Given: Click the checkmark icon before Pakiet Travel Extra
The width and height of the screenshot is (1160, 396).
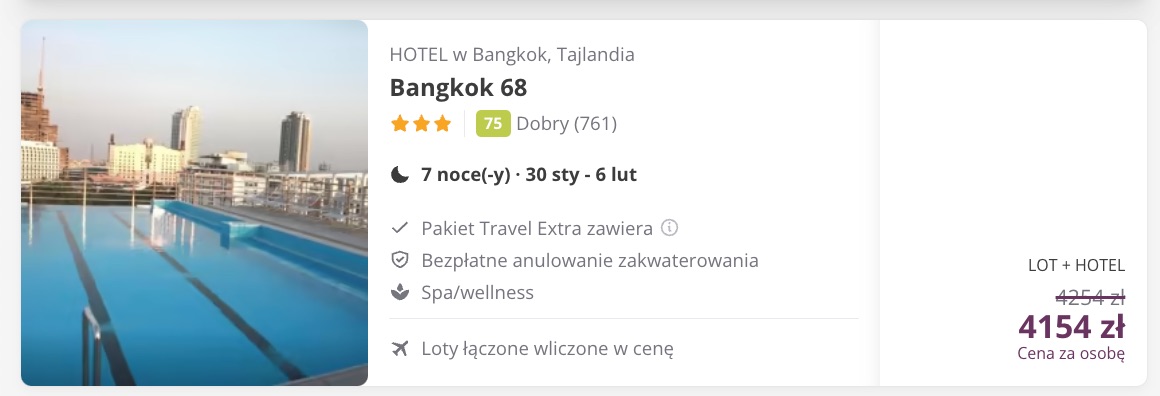Looking at the screenshot, I should point(399,228).
